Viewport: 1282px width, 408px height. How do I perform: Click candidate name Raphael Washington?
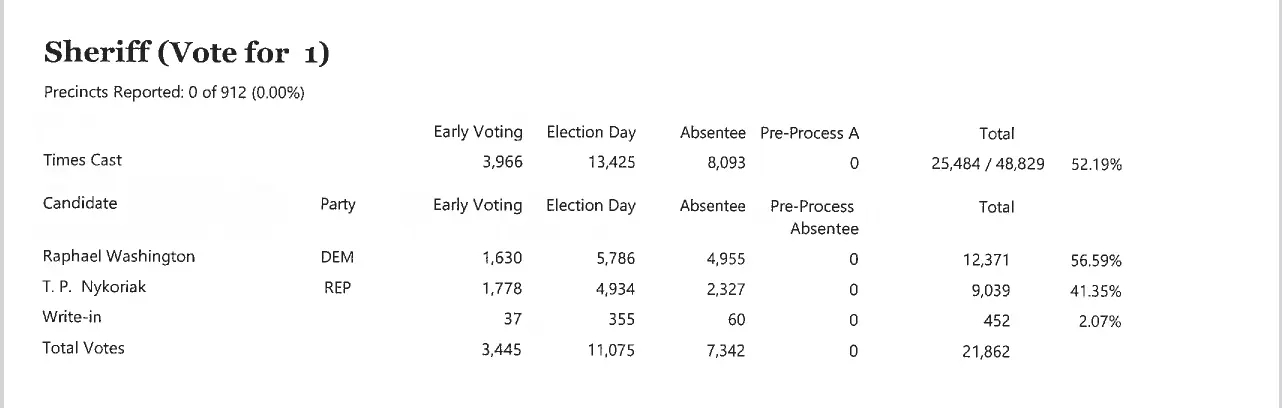point(119,257)
